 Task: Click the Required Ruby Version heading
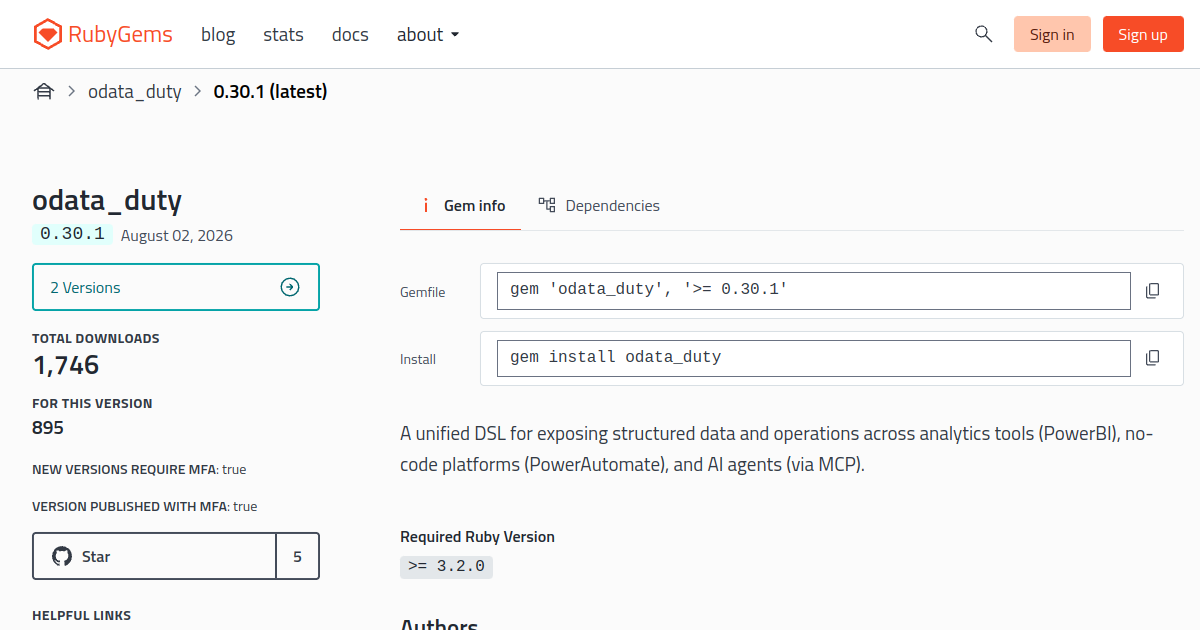[x=477, y=537]
